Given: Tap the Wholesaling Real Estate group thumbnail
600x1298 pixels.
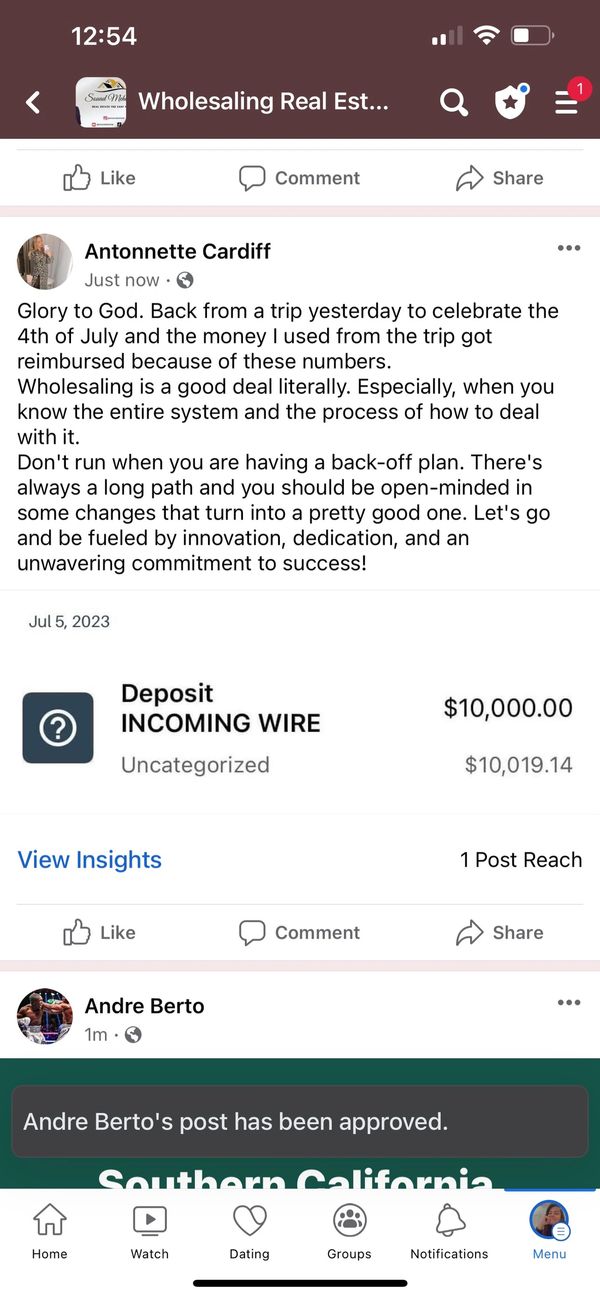Looking at the screenshot, I should 101,101.
